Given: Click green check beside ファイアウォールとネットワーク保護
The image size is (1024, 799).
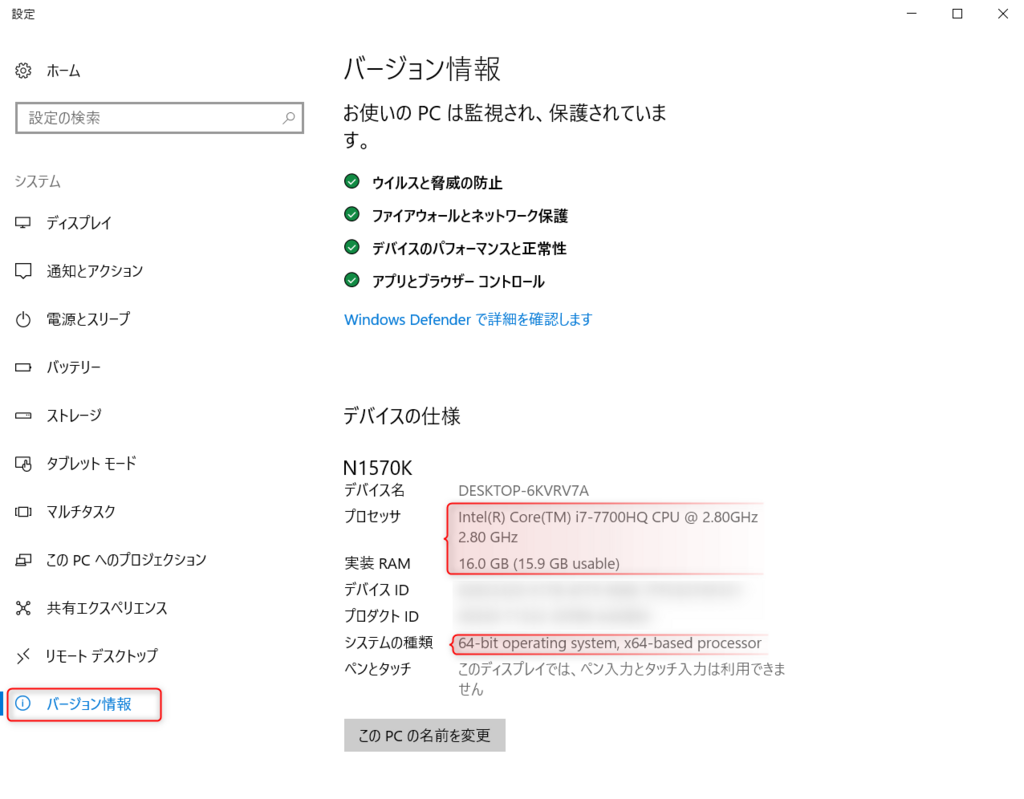Looking at the screenshot, I should tap(352, 214).
